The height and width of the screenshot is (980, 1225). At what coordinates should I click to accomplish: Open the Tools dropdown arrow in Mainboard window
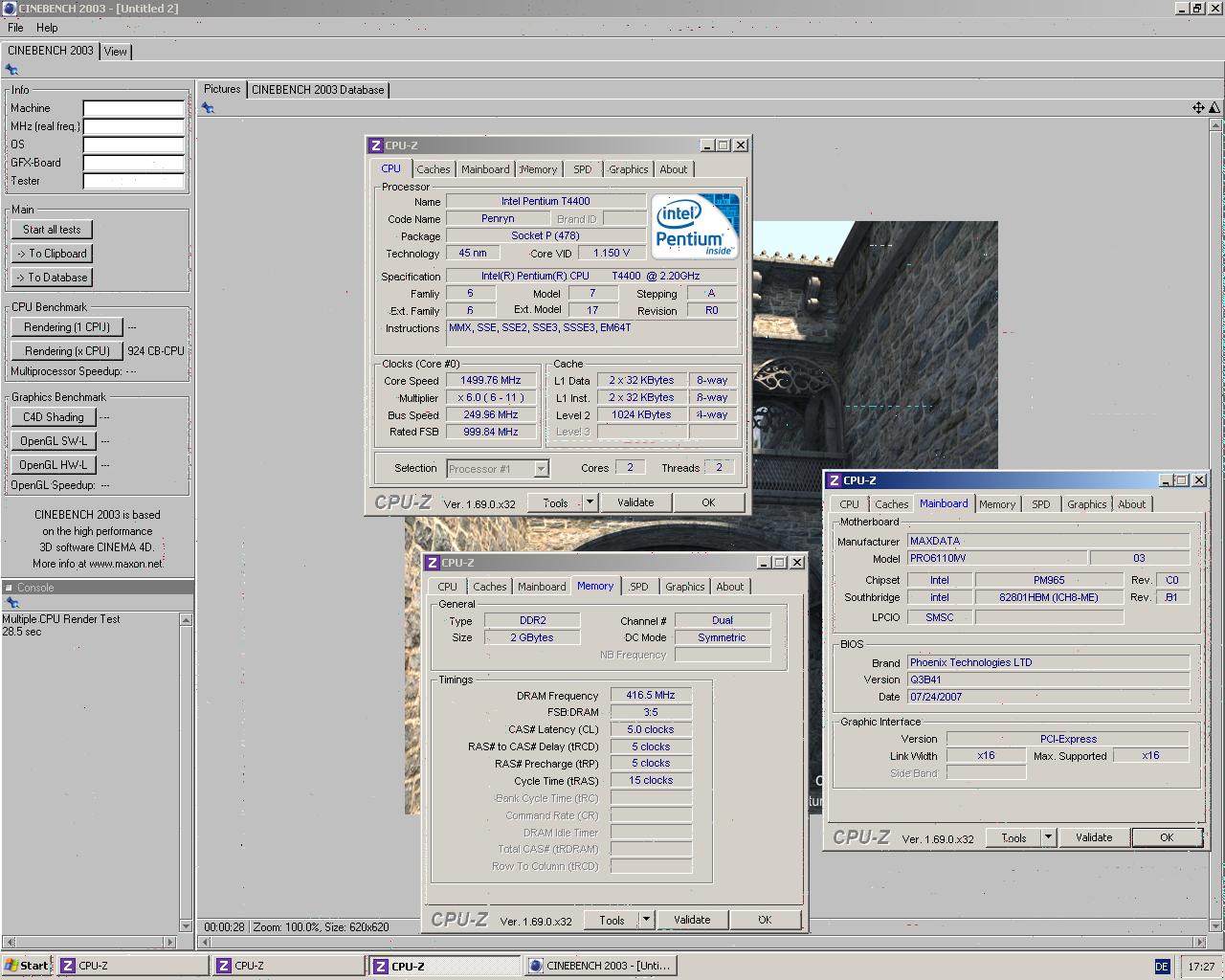click(1049, 837)
